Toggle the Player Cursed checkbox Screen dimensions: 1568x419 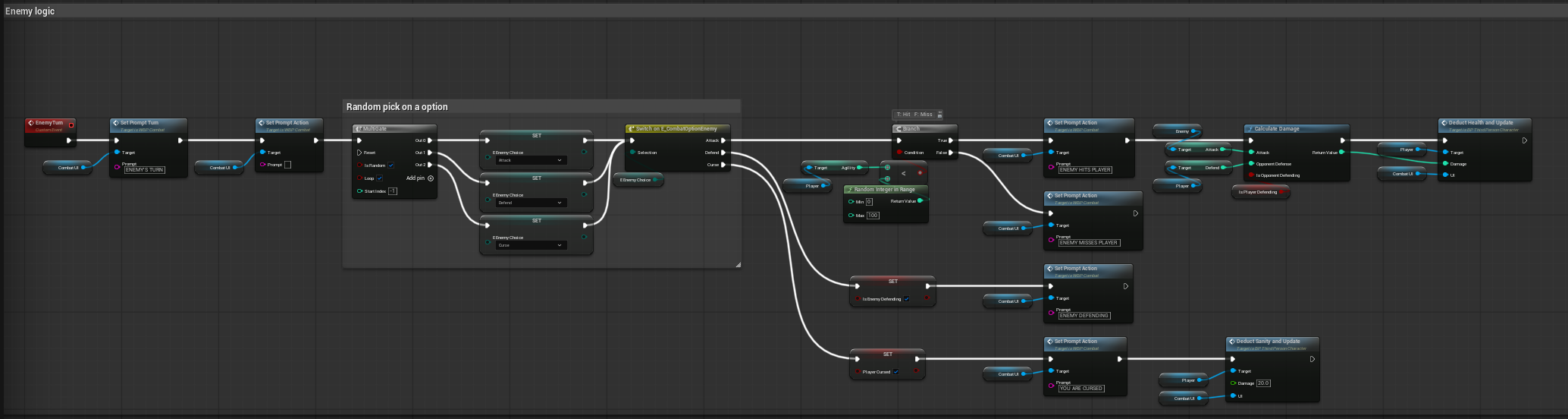pyautogui.click(x=895, y=372)
